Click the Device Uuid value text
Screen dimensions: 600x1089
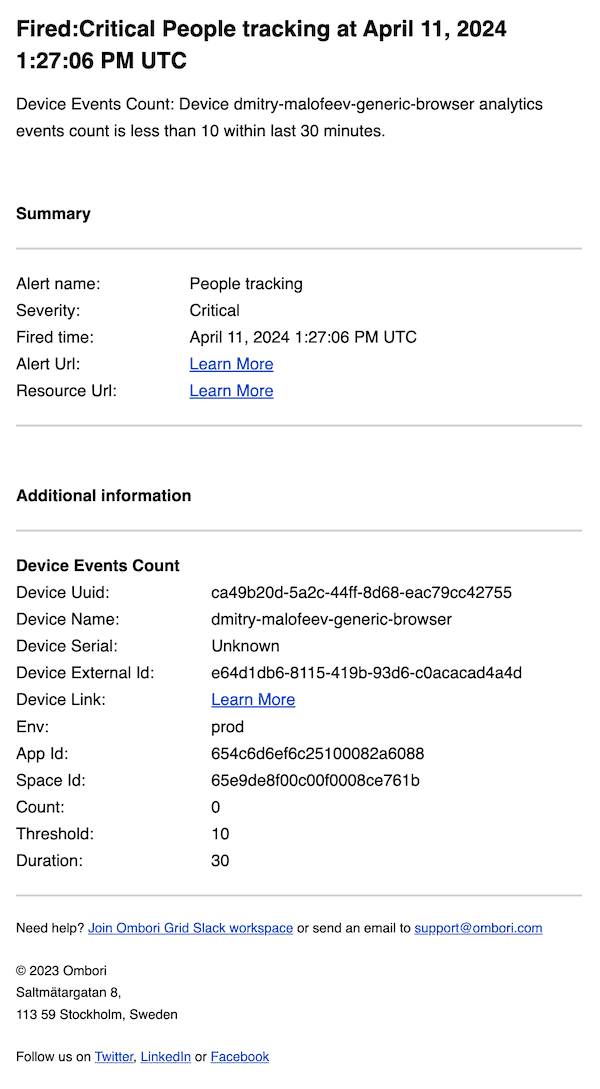coord(361,593)
